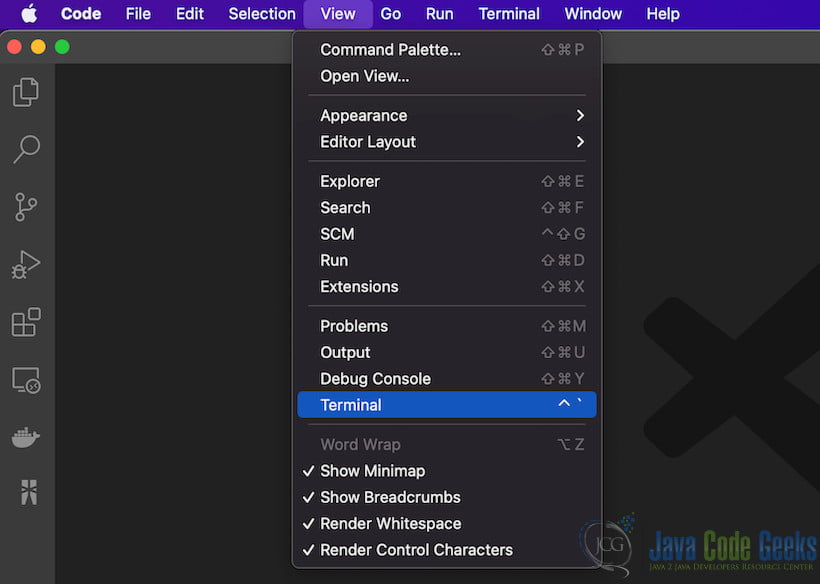The width and height of the screenshot is (820, 584).
Task: Open Remote Explorer monitor icon in activity bar
Action: (26, 380)
